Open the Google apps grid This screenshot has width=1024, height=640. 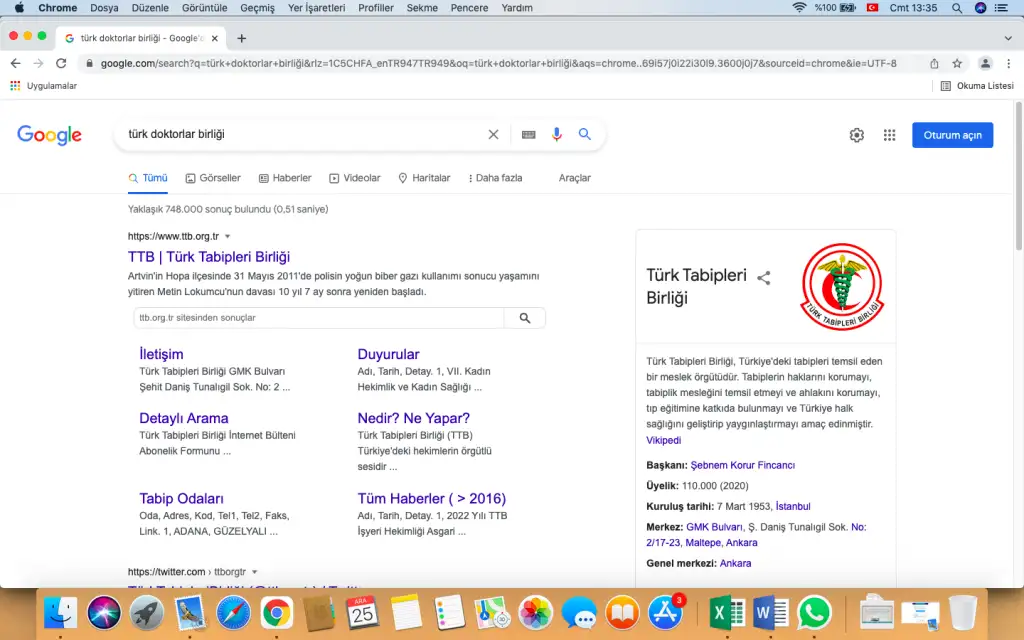889,136
